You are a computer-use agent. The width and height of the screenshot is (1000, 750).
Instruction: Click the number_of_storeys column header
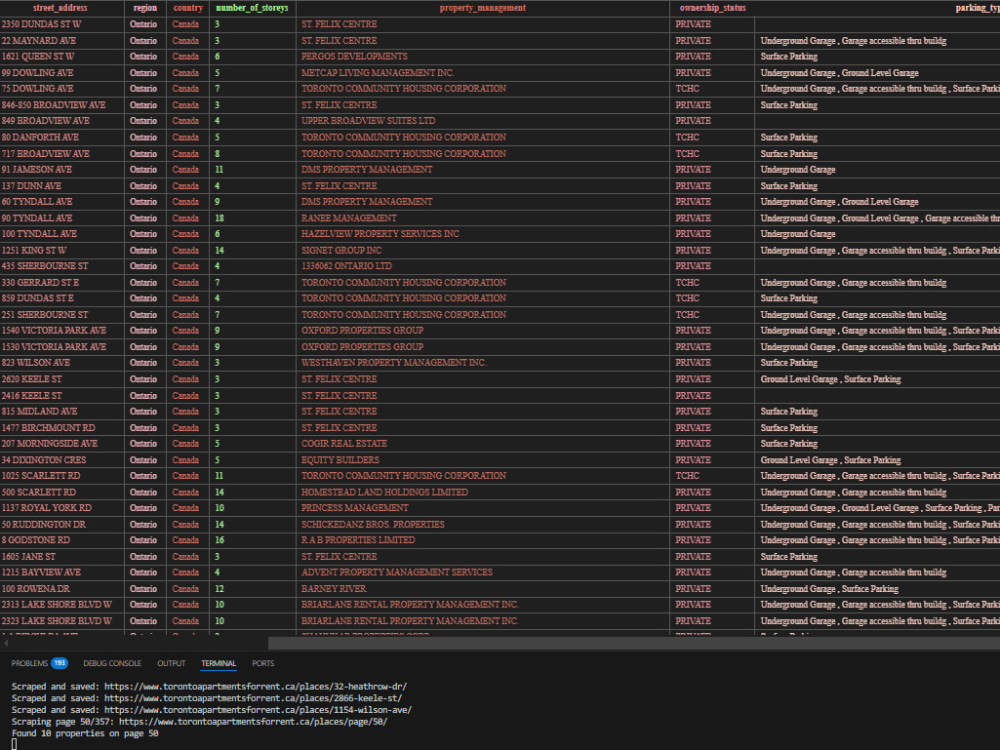click(253, 8)
